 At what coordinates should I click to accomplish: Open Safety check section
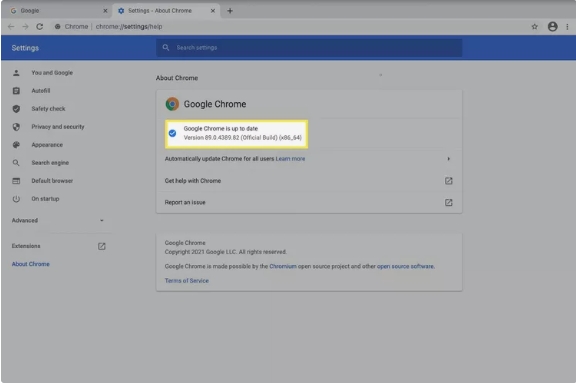coord(48,109)
